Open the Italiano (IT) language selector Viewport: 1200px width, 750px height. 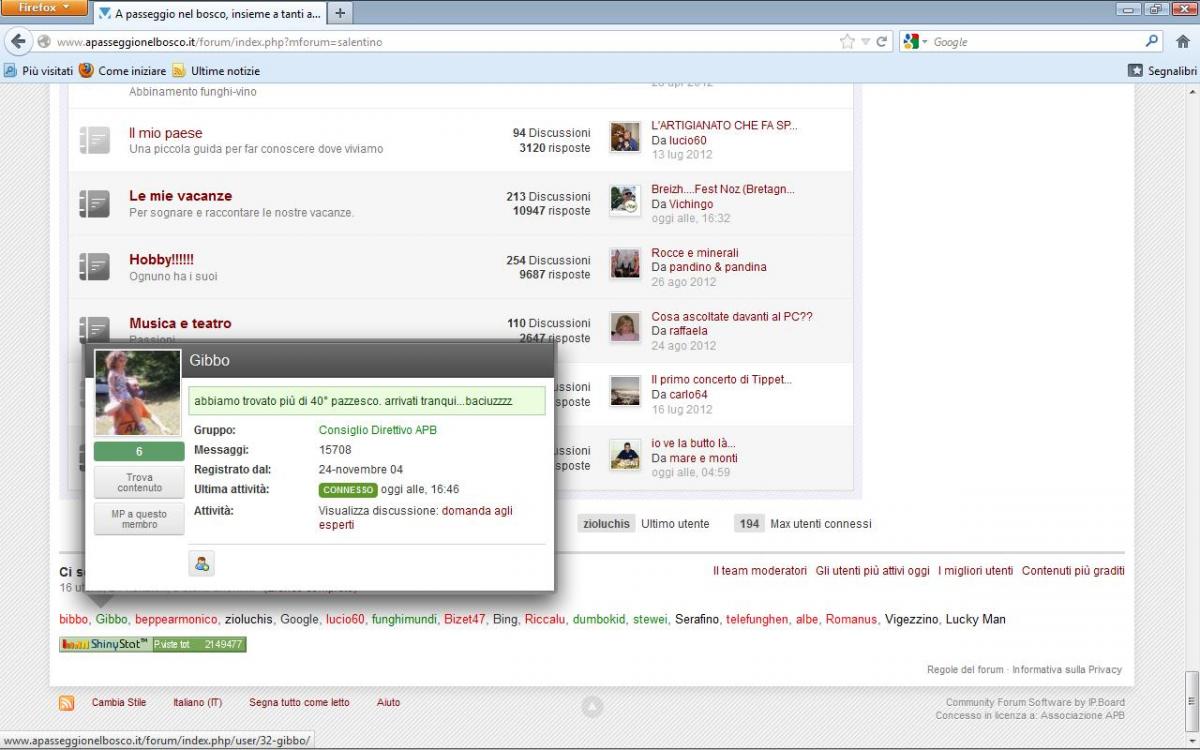[197, 703]
